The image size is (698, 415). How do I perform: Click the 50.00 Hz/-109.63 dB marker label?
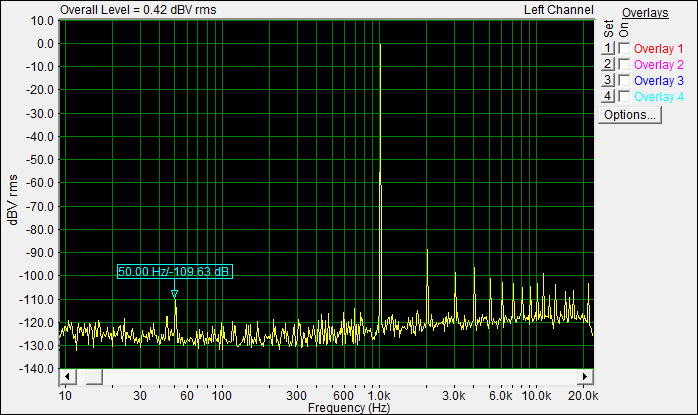tap(174, 272)
